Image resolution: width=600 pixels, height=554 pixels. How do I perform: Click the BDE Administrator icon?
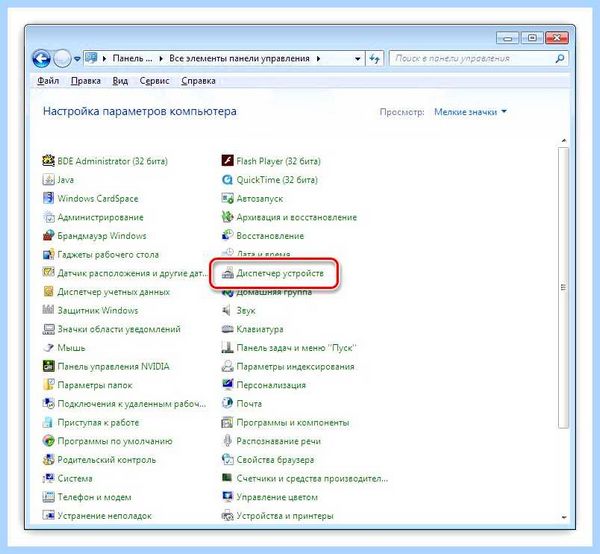pyautogui.click(x=48, y=161)
